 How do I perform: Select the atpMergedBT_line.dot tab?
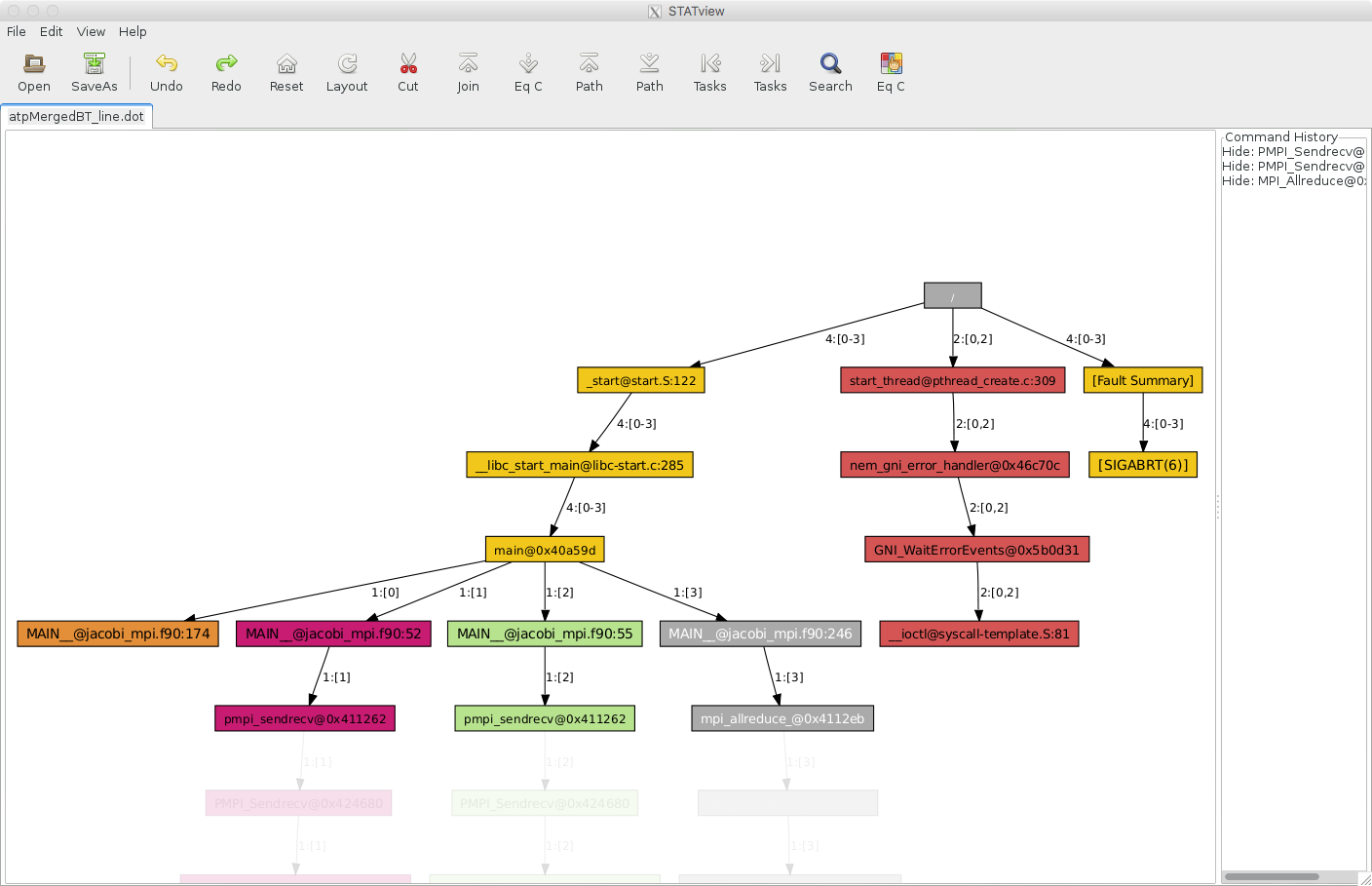tap(77, 115)
